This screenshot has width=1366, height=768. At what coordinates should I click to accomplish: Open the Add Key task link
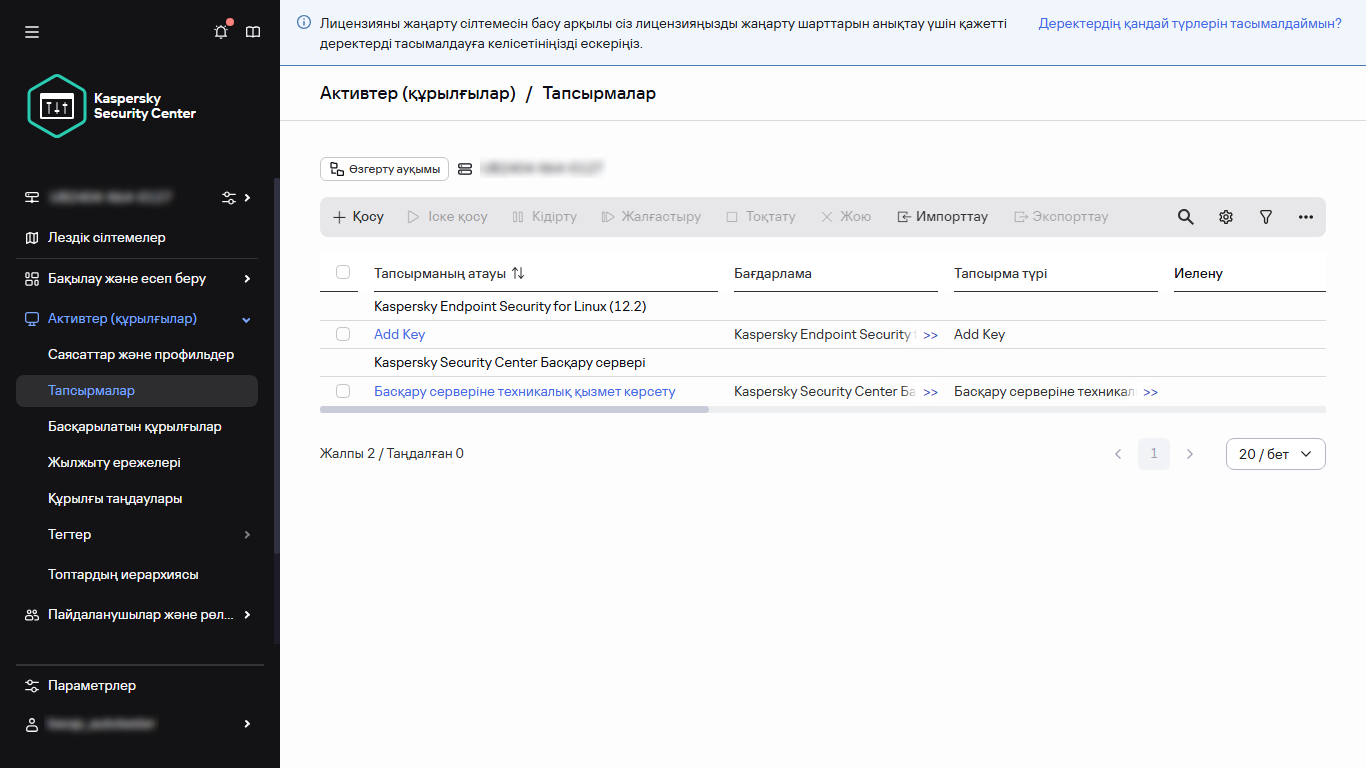click(x=399, y=334)
